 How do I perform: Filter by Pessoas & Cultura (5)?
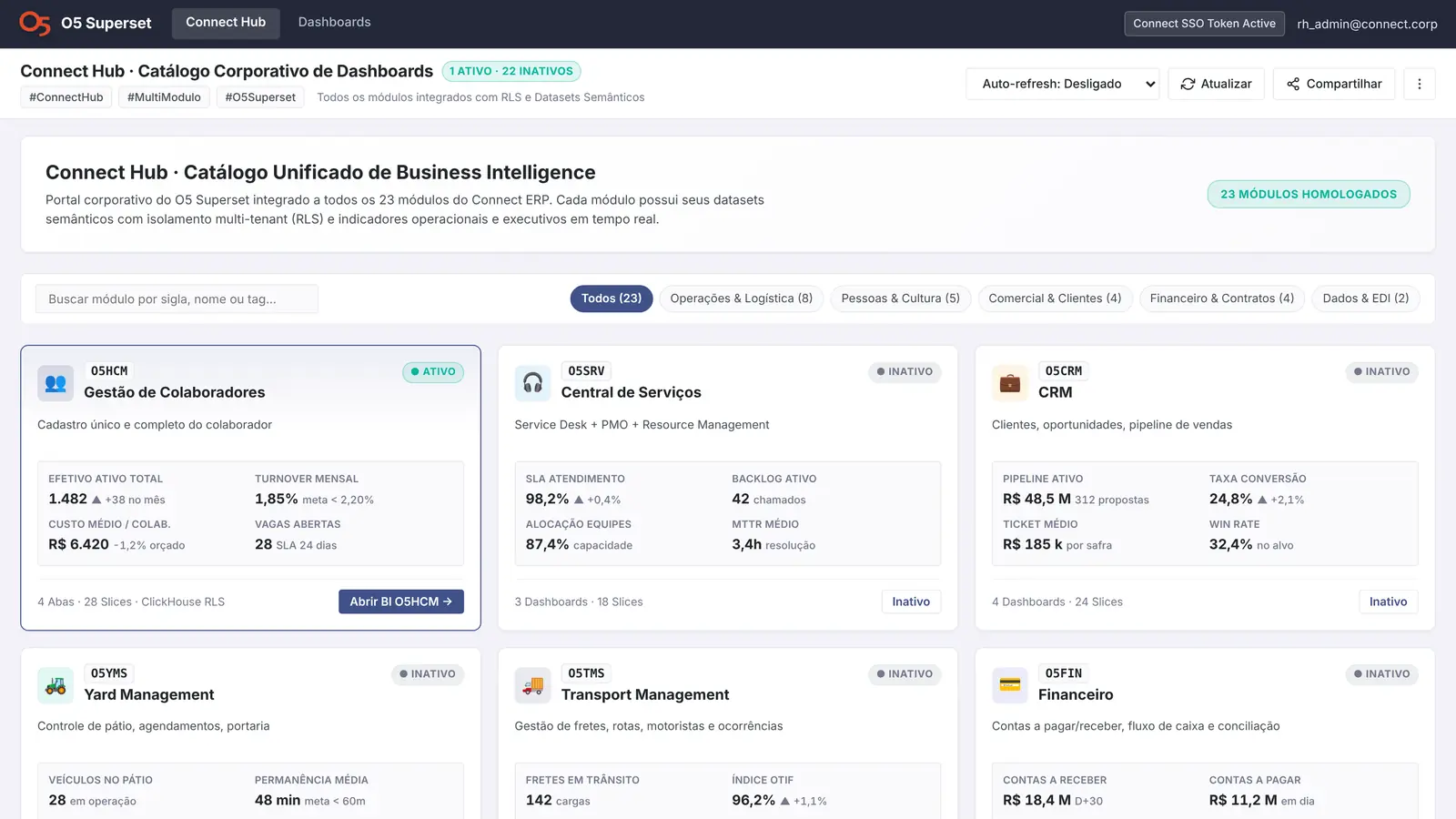pos(901,298)
